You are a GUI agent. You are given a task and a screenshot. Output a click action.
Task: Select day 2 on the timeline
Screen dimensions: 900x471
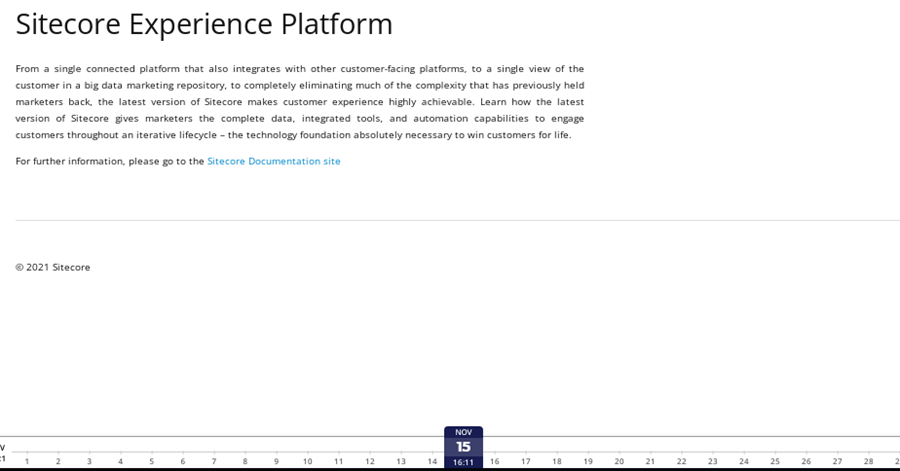click(x=58, y=461)
